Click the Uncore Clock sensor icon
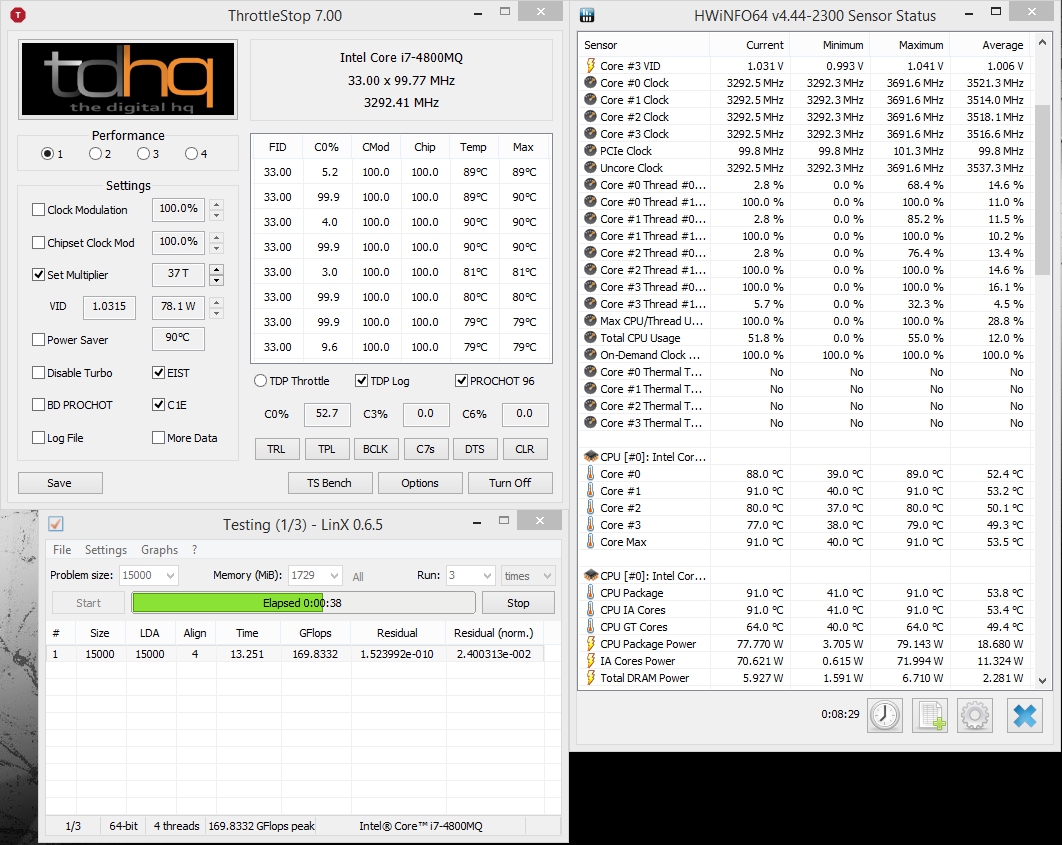This screenshot has height=845, width=1062. click(590, 167)
